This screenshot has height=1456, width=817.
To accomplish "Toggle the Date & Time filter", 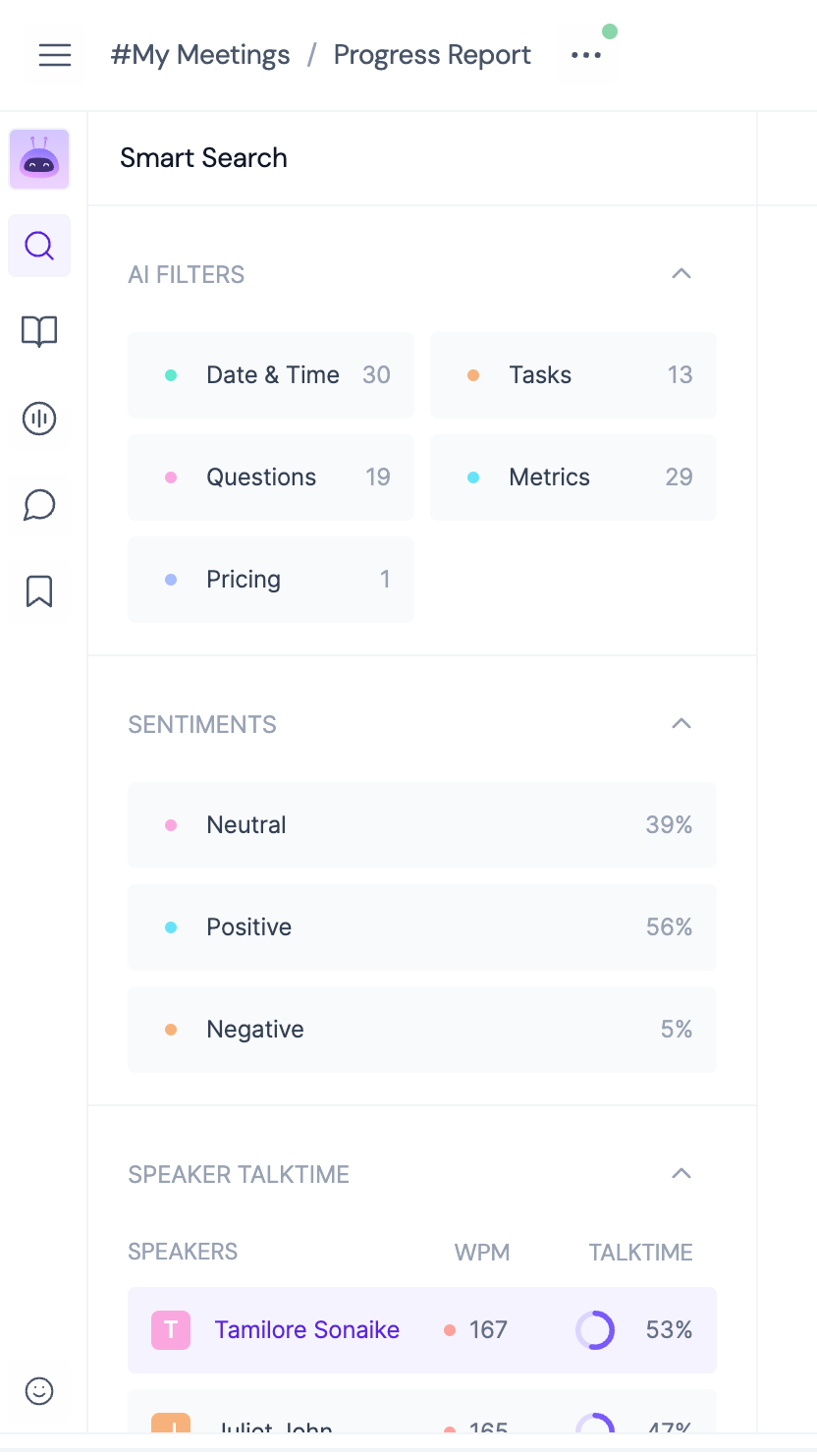I will 271,375.
